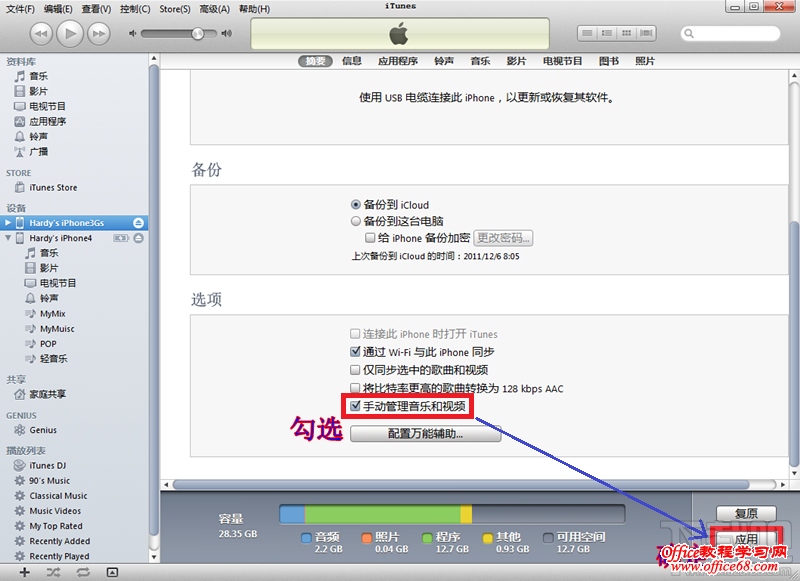Screen dimensions: 800x581
Task: Select the 铃声 tab
Action: pos(444,61)
